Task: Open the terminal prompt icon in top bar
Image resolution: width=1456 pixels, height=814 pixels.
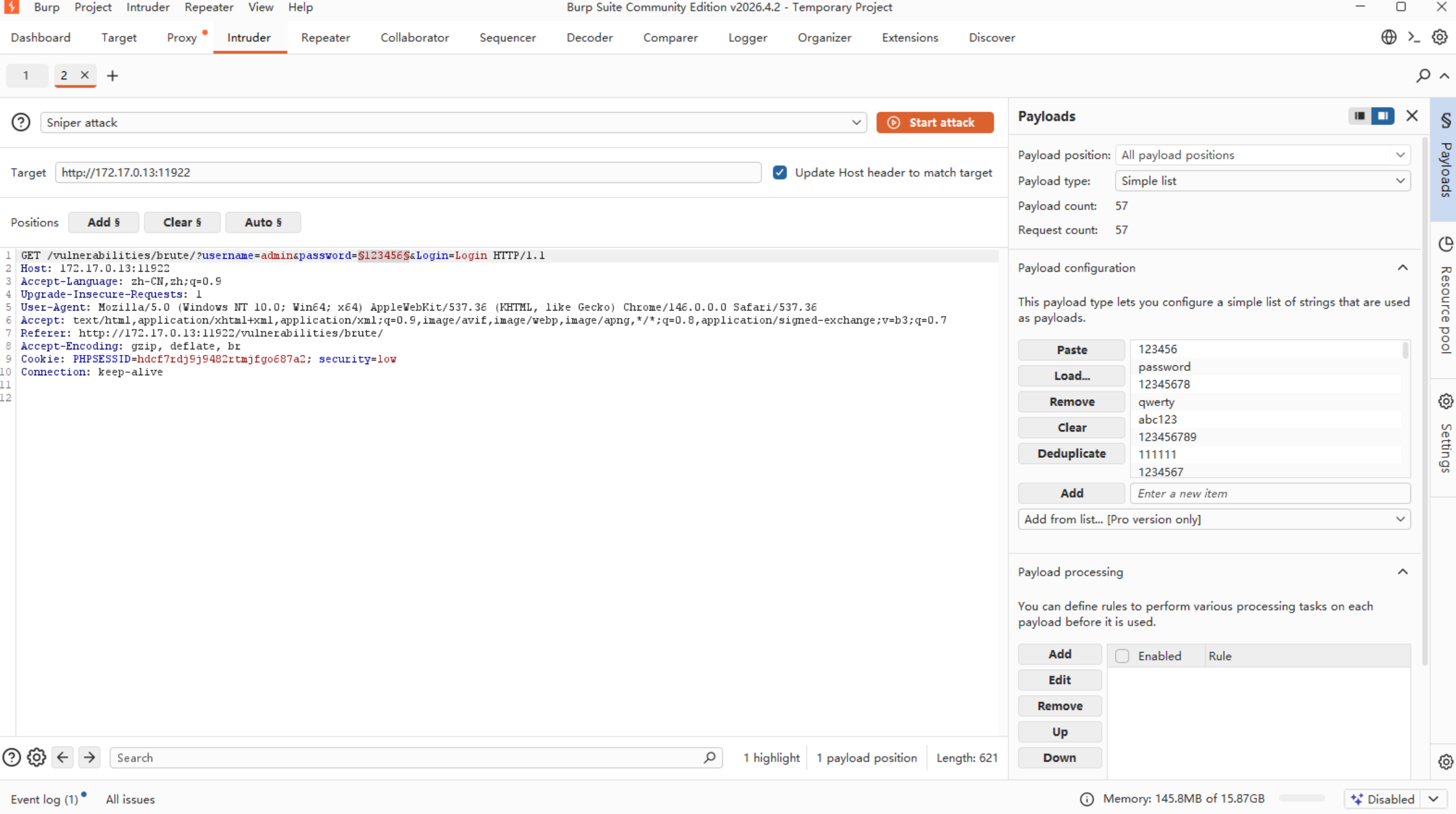Action: click(1414, 37)
